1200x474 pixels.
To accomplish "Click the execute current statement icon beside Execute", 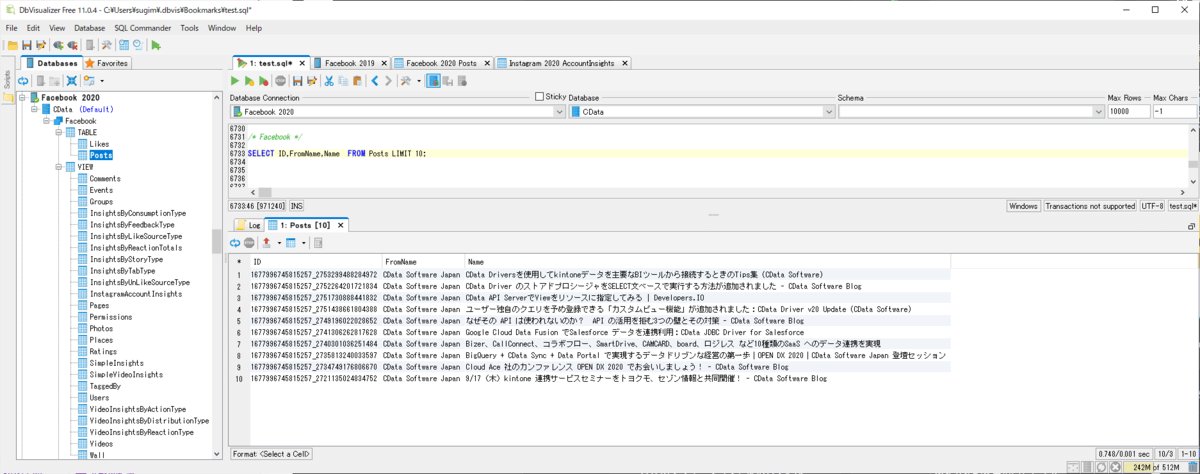I will pos(250,80).
